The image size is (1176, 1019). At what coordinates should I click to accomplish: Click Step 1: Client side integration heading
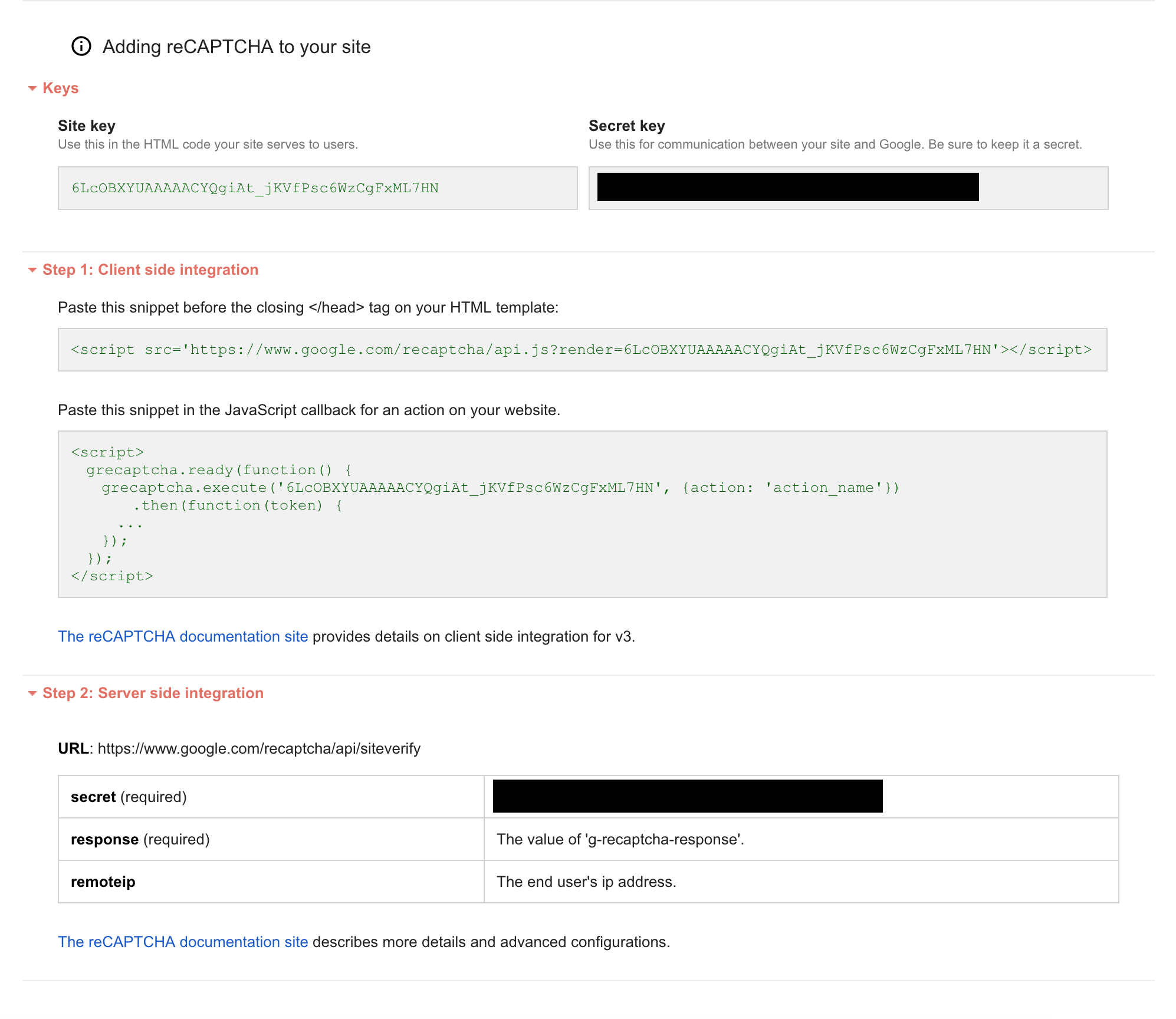tap(150, 269)
